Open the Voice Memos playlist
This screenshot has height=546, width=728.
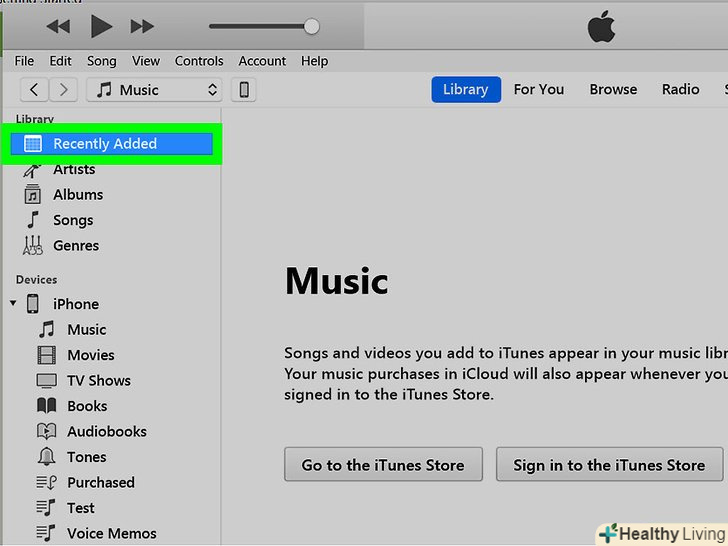click(x=111, y=534)
